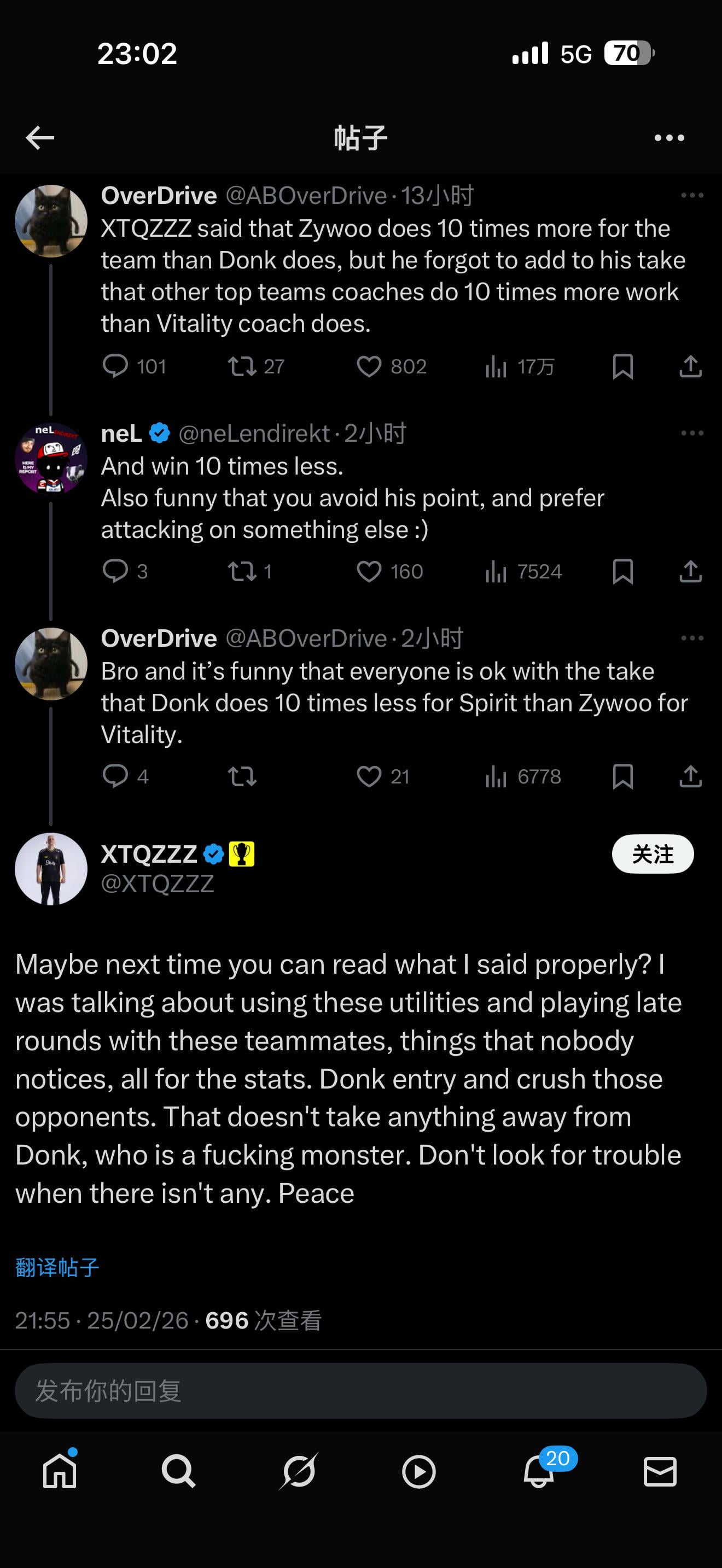The height and width of the screenshot is (1568, 722).
Task: Open the Search tab
Action: click(178, 1472)
